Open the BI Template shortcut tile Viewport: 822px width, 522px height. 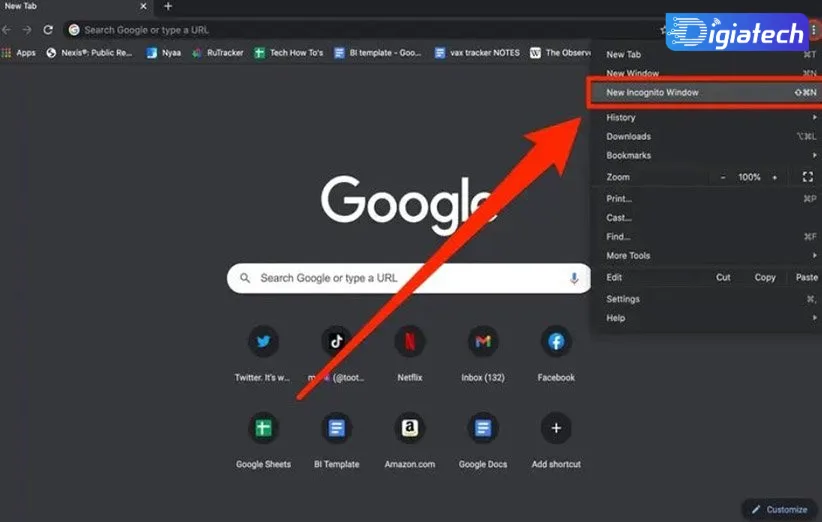coord(337,428)
